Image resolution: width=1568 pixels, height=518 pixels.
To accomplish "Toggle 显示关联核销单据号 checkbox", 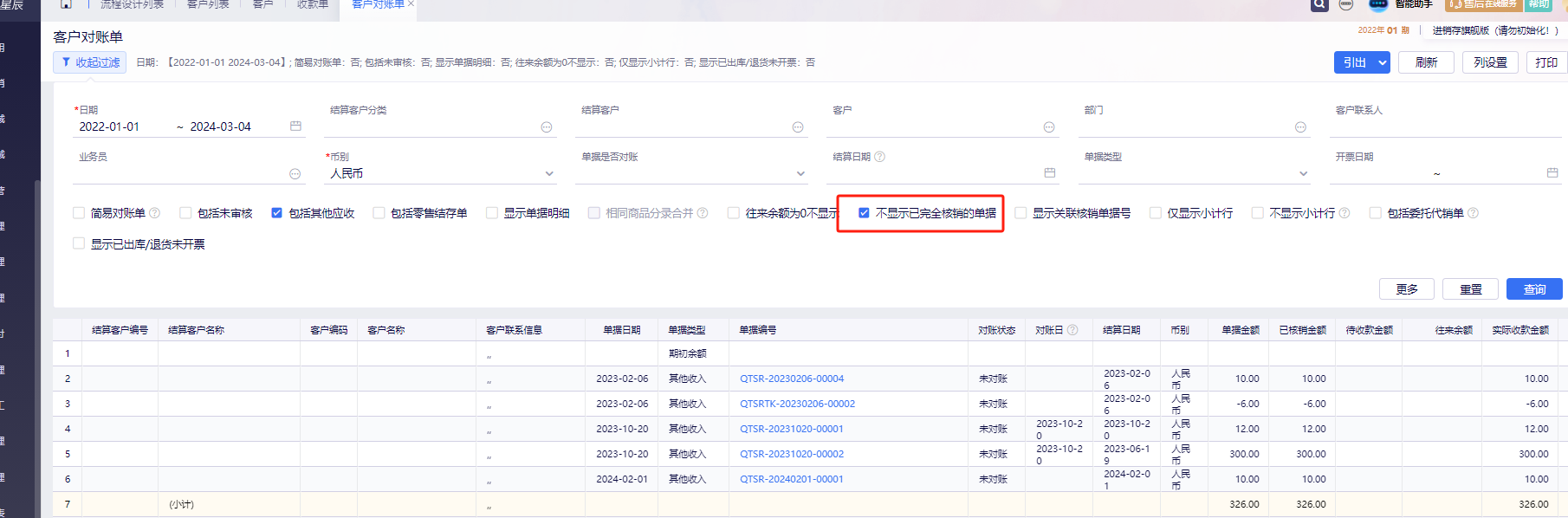I will coord(1020,213).
